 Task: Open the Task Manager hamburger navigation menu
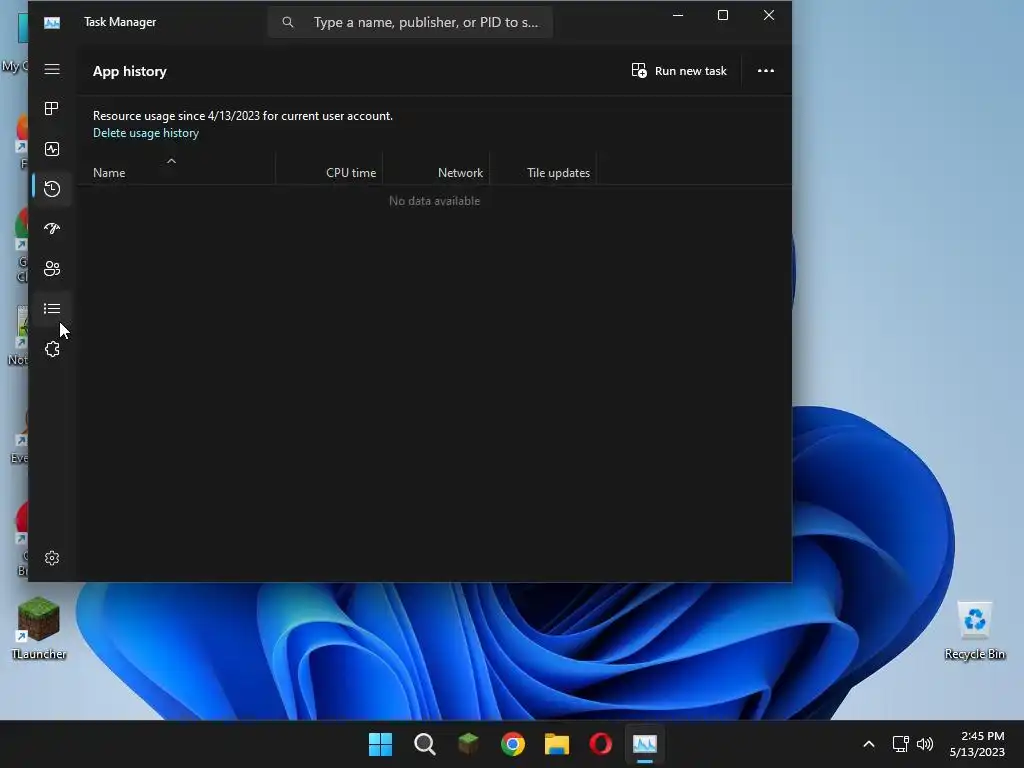tap(52, 69)
